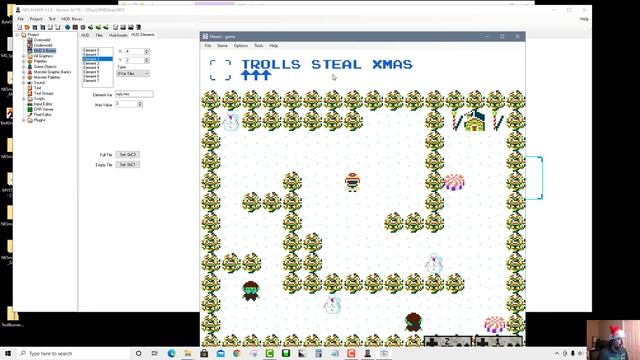Select Monster Palettes in the project tree
Viewport: 640px width, 360px height.
47,77
